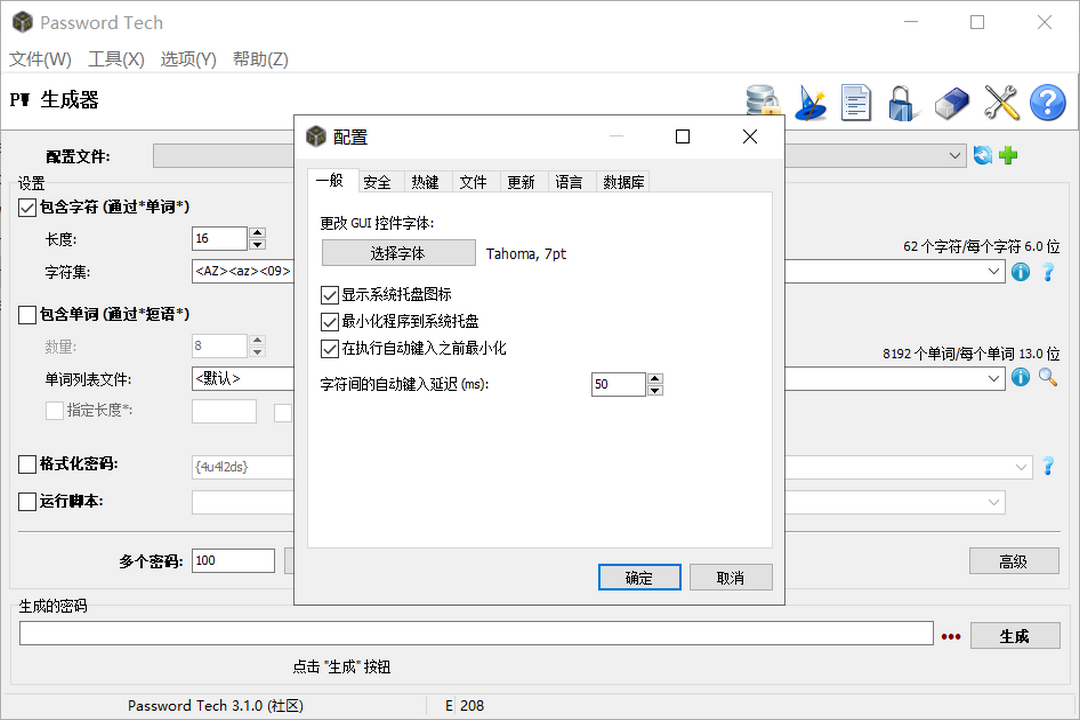Uncheck 显示系统托盘图标 option
The image size is (1080, 720).
328,294
